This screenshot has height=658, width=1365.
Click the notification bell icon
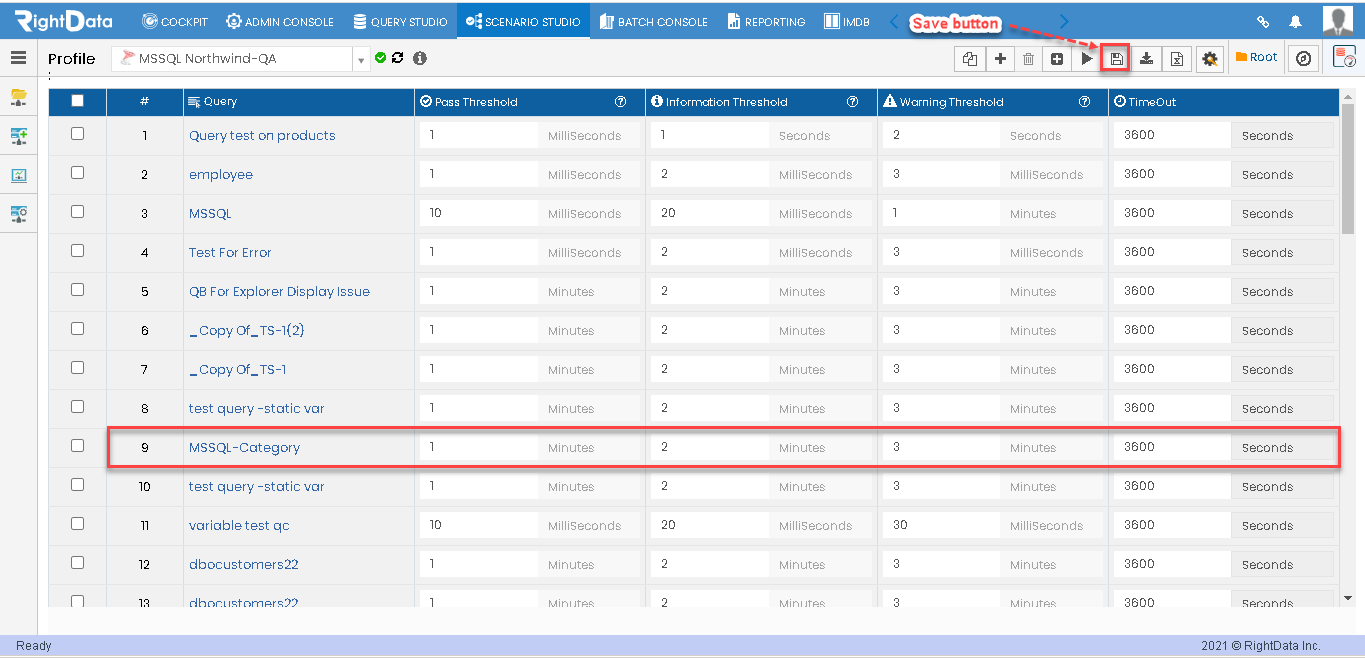click(1296, 21)
